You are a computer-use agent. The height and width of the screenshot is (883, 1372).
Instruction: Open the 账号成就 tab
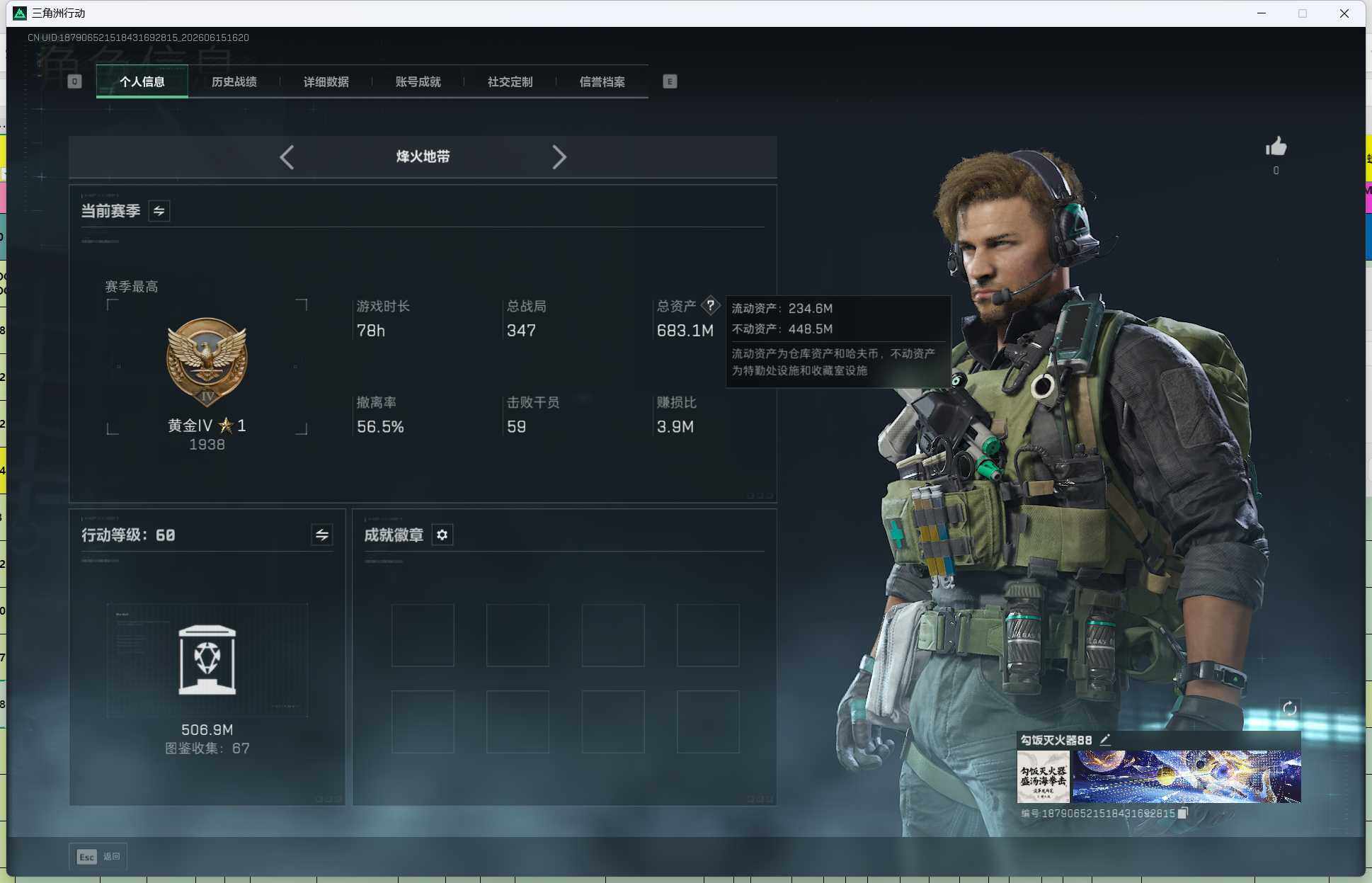coord(418,81)
